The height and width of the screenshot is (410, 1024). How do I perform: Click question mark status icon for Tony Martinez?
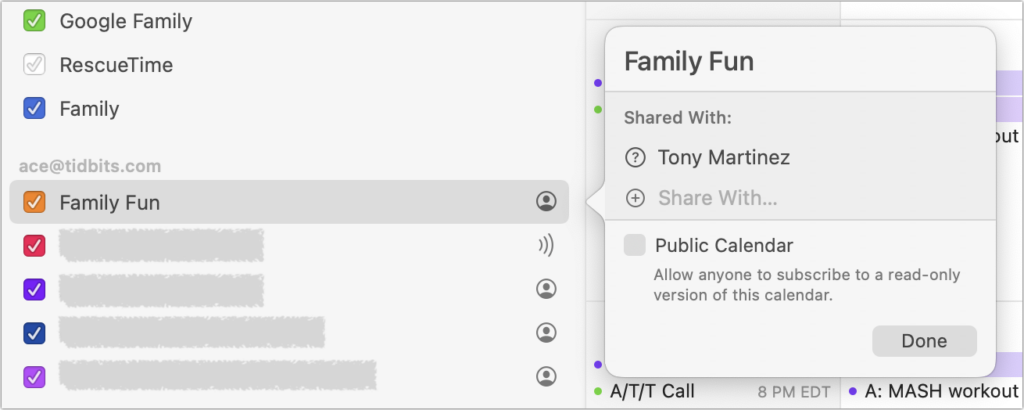[x=635, y=157]
